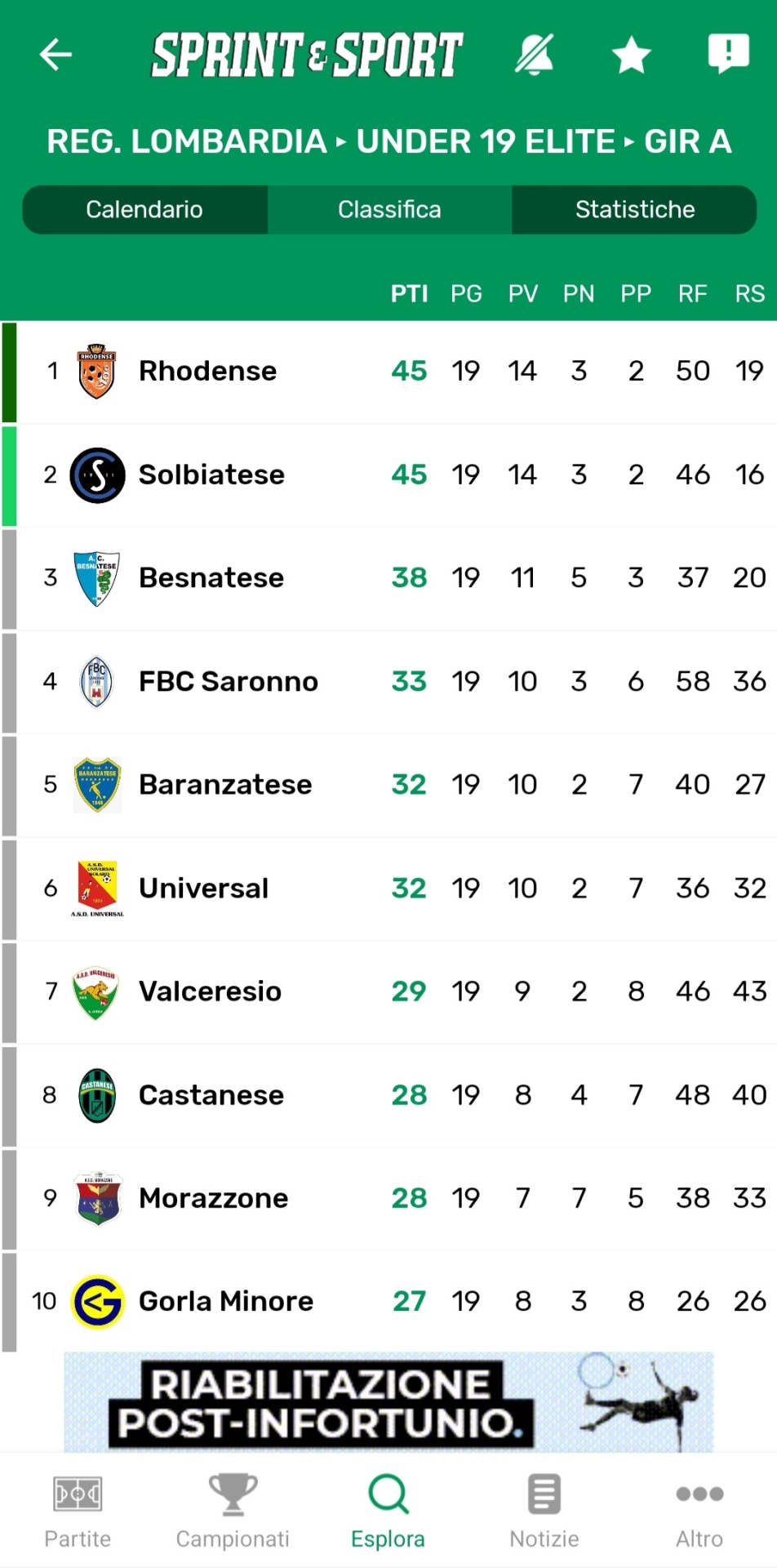Tap the back arrow icon

[55, 55]
